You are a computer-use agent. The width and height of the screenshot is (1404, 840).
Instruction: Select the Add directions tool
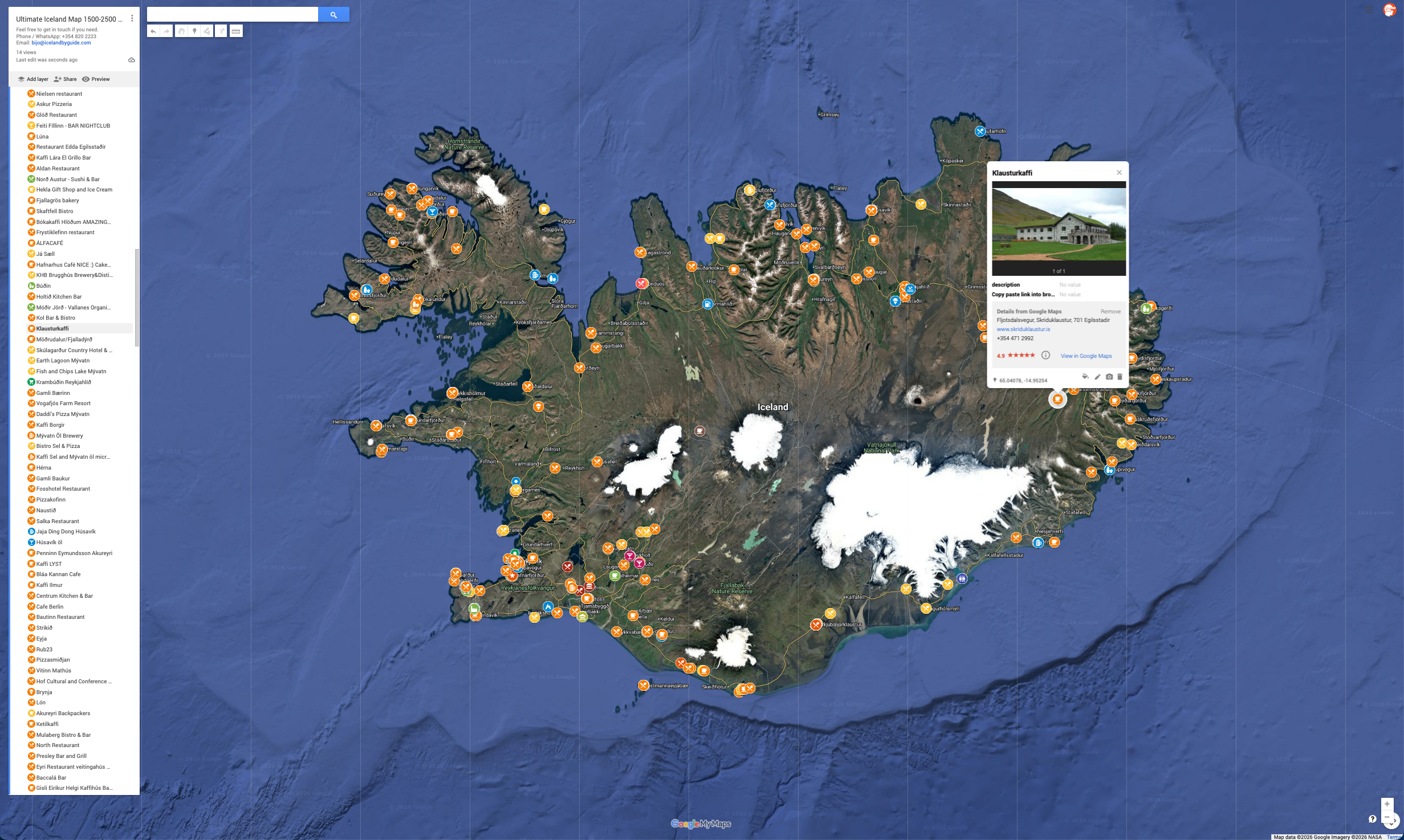[x=221, y=31]
